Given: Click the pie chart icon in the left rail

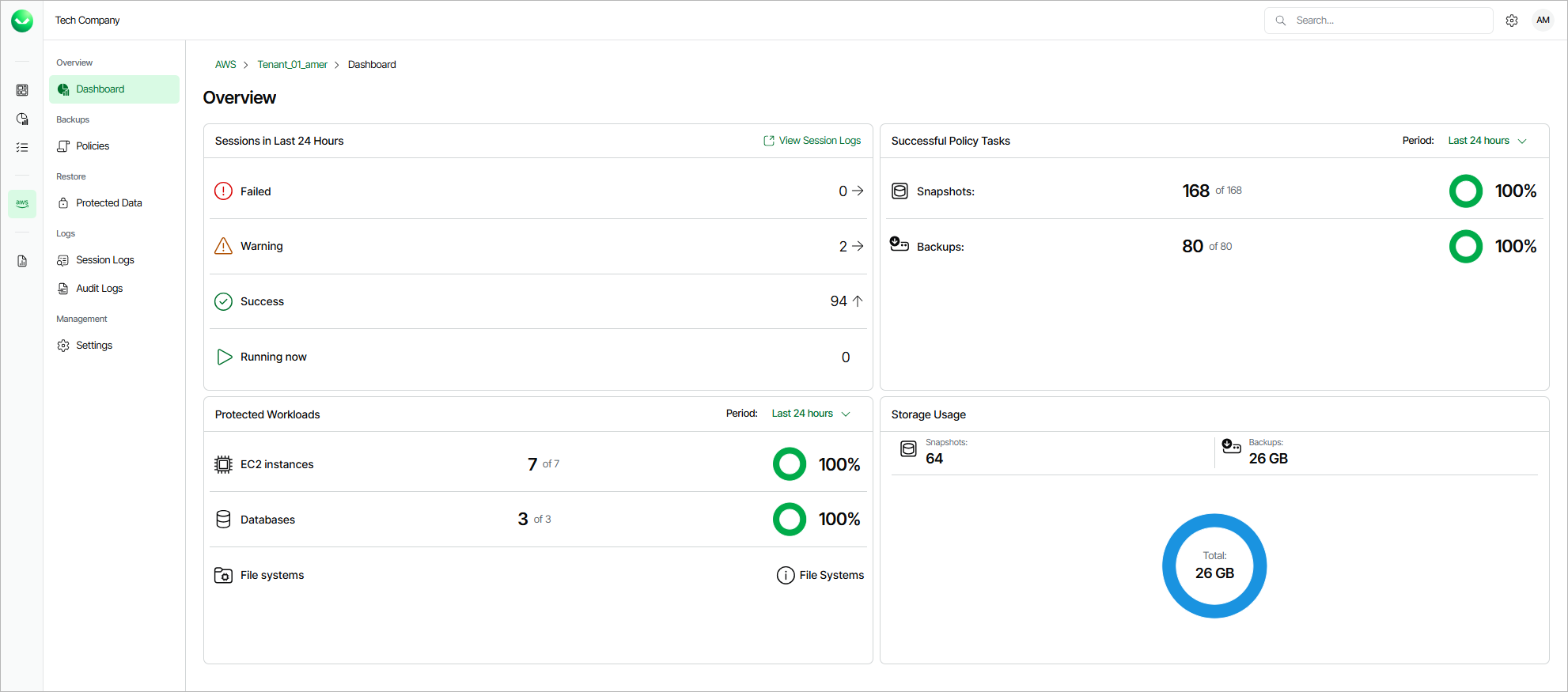Looking at the screenshot, I should click(x=22, y=119).
